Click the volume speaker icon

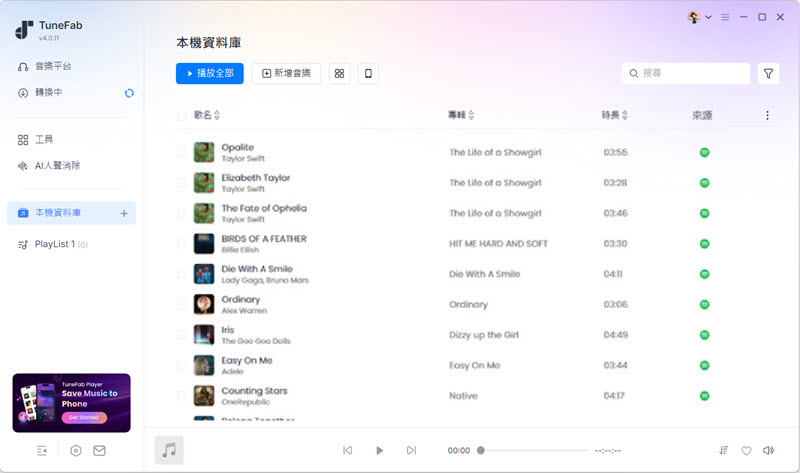click(768, 450)
